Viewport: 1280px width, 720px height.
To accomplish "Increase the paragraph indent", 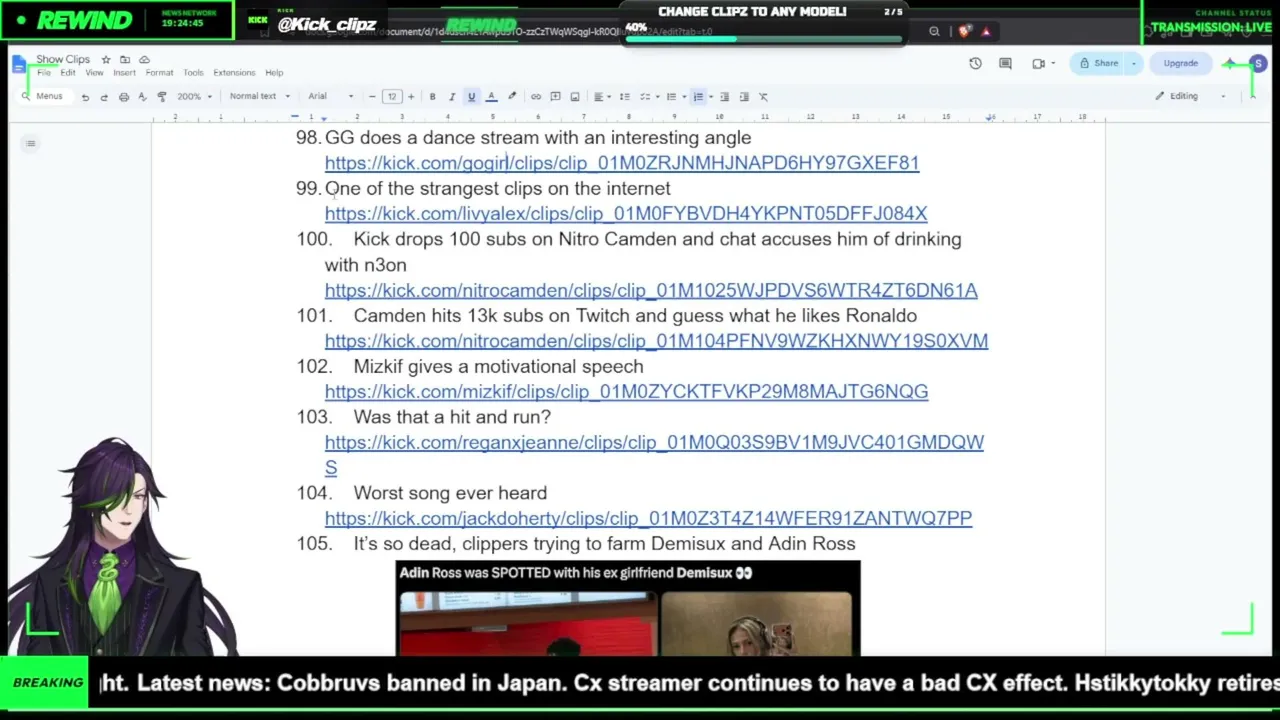I will coord(743,97).
